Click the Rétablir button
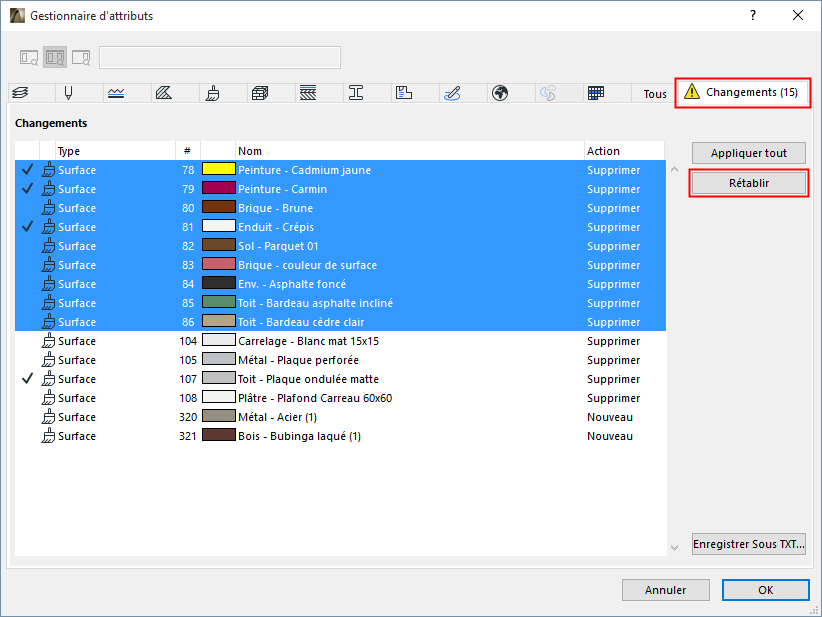Image resolution: width=822 pixels, height=617 pixels. (x=749, y=183)
